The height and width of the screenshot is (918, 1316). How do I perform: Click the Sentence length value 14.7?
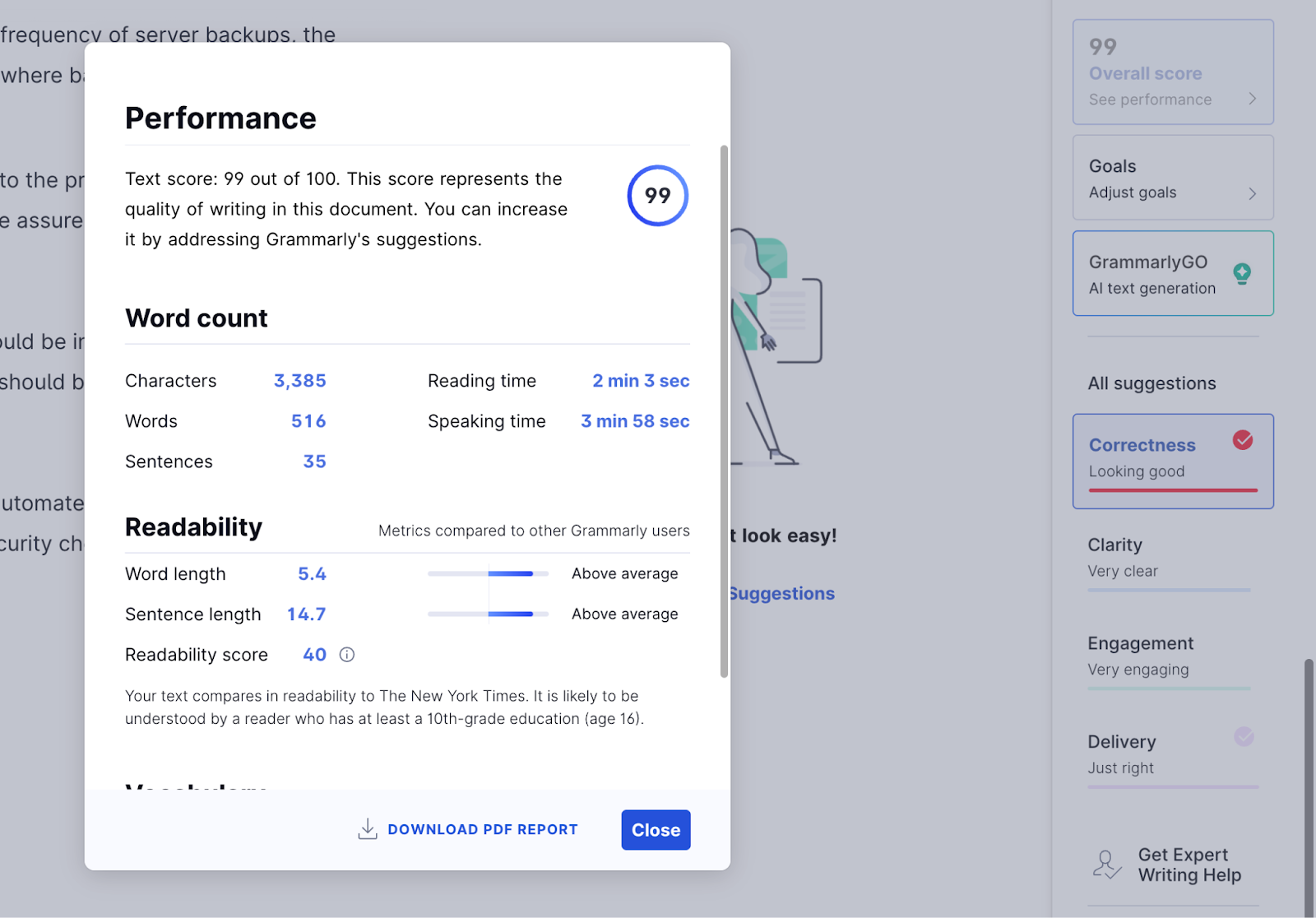pyautogui.click(x=306, y=614)
